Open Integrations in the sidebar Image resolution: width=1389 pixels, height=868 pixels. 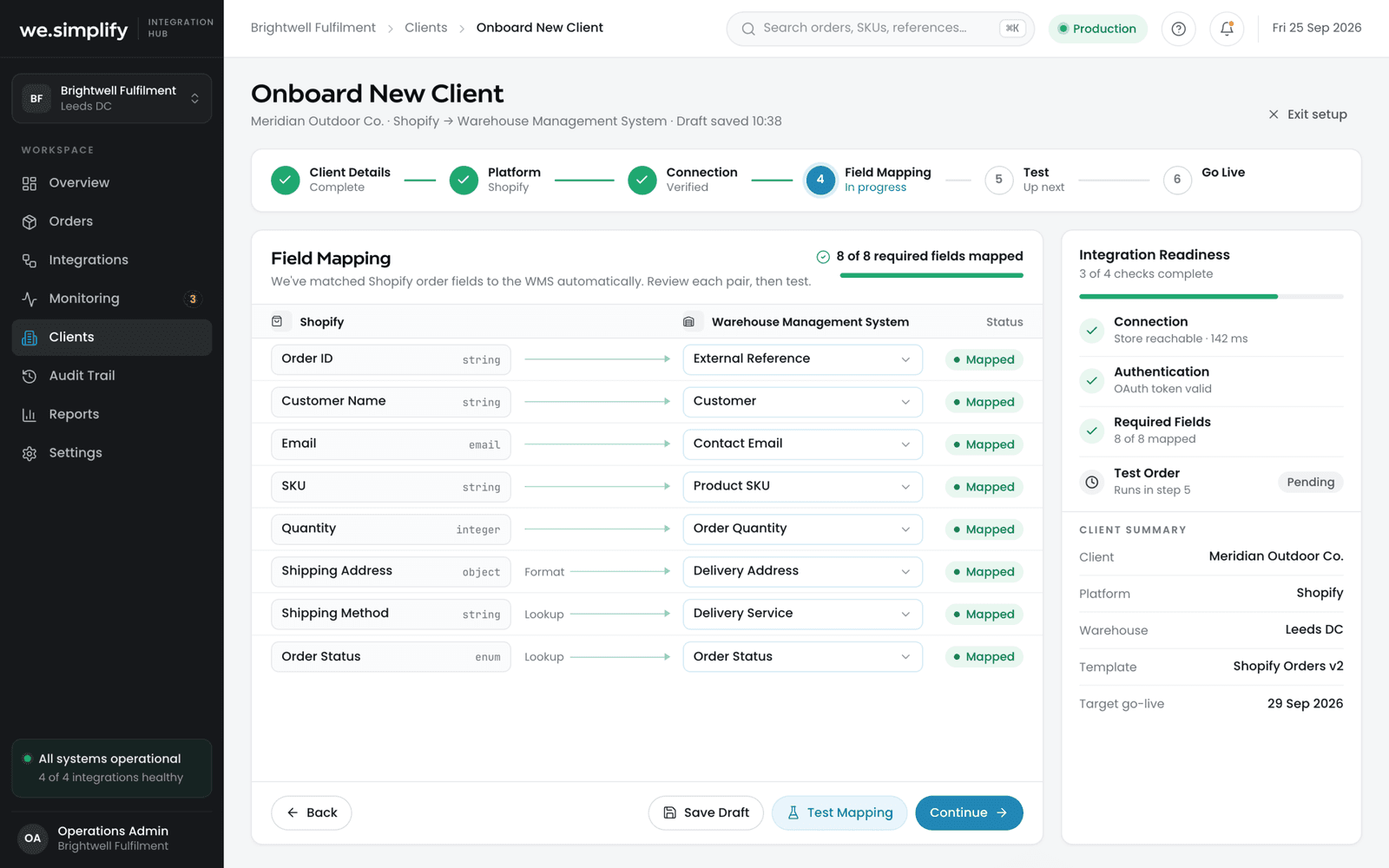tap(112, 260)
